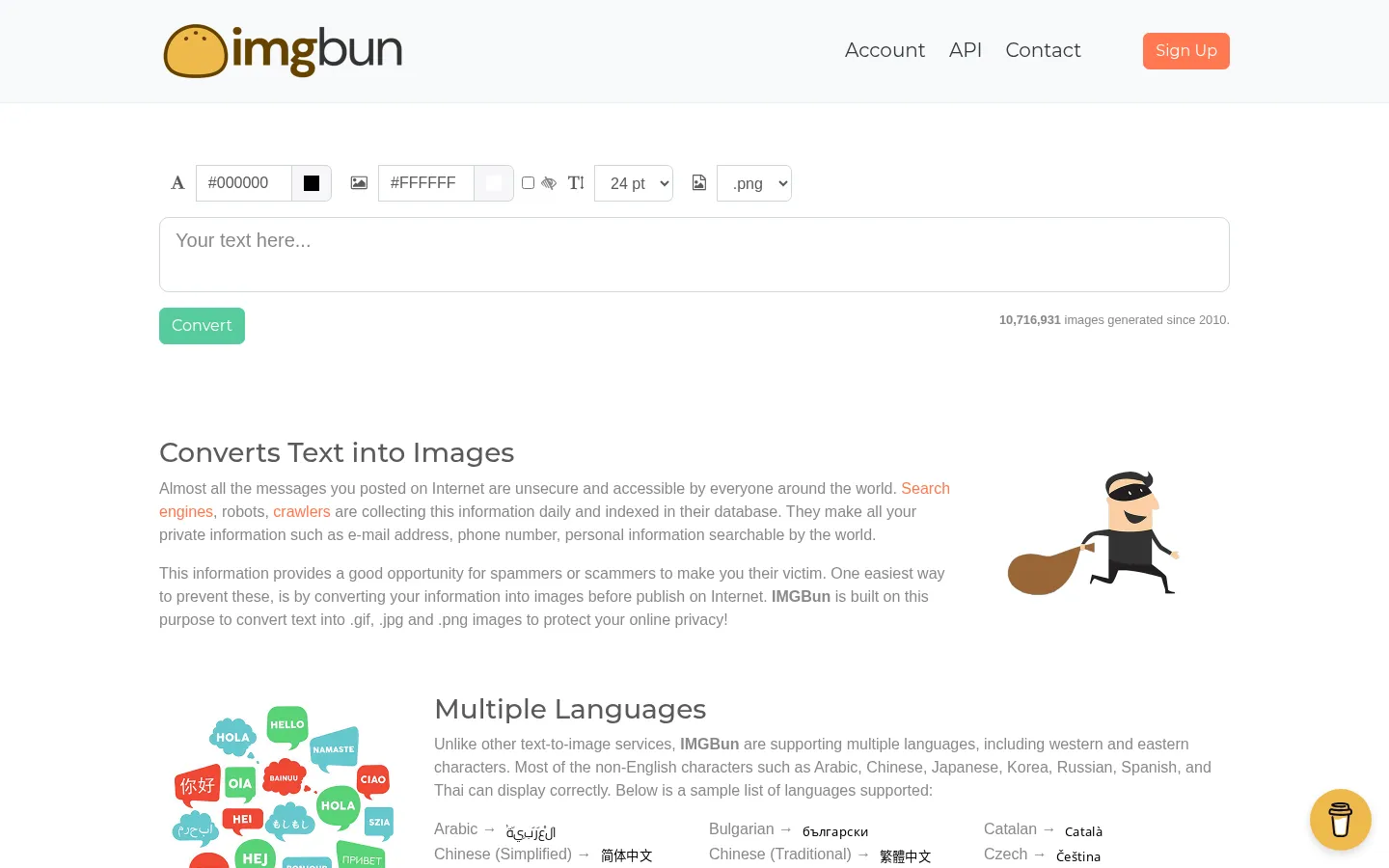Image resolution: width=1389 pixels, height=868 pixels.
Task: Open the API navigation link
Action: pyautogui.click(x=966, y=50)
